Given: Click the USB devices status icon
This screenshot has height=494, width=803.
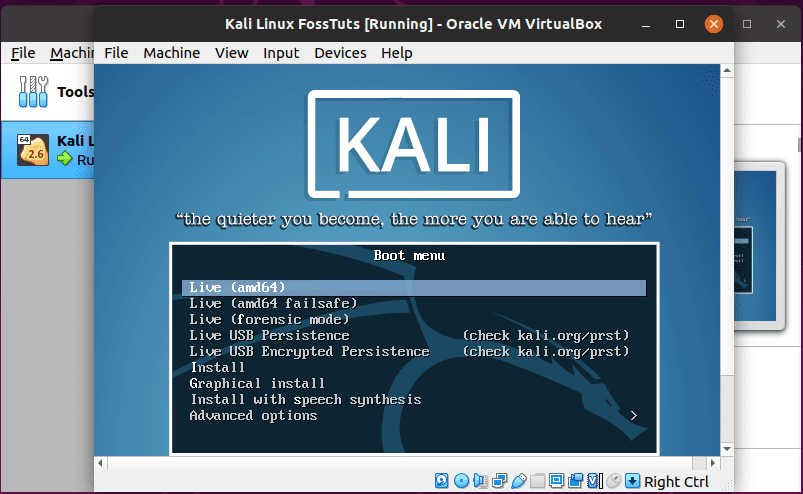Looking at the screenshot, I should point(519,481).
